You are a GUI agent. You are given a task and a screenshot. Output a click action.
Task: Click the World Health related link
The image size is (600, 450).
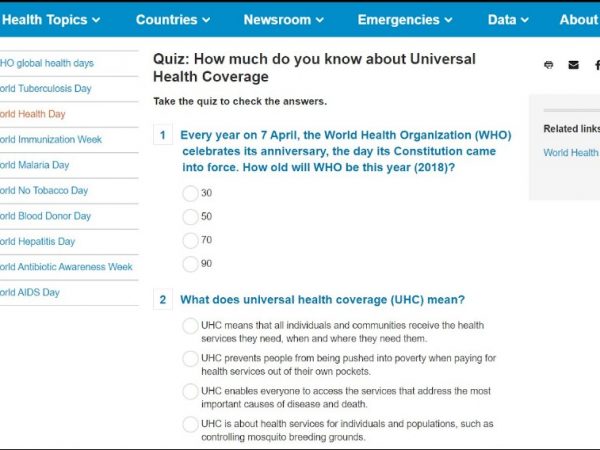point(571,153)
